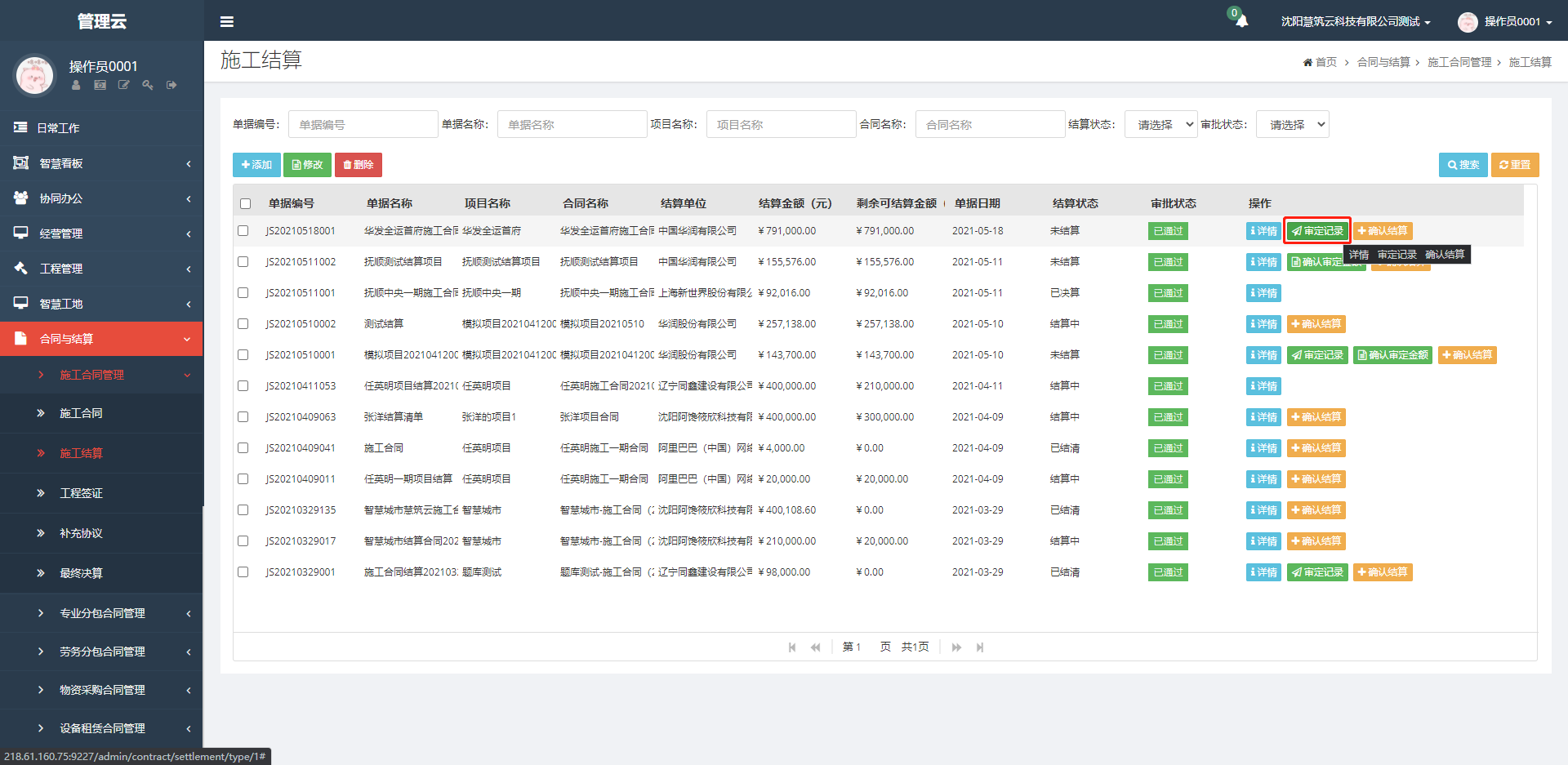Check row JS20210518001 checkbox
1568x765 pixels.
coord(243,231)
